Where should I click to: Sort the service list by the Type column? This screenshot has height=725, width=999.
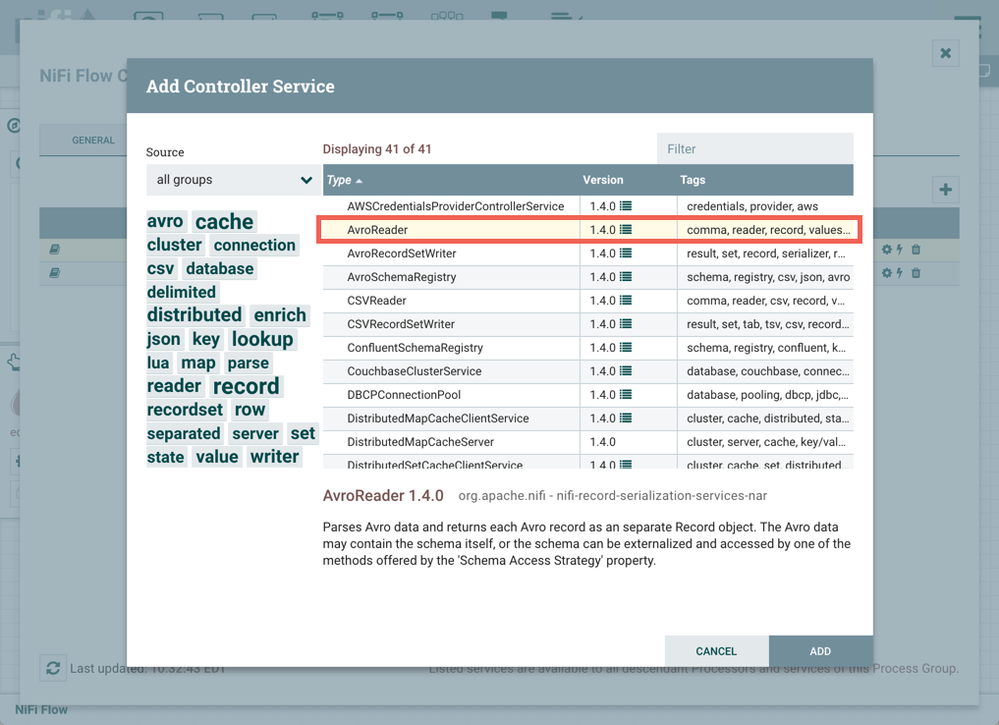coord(340,180)
